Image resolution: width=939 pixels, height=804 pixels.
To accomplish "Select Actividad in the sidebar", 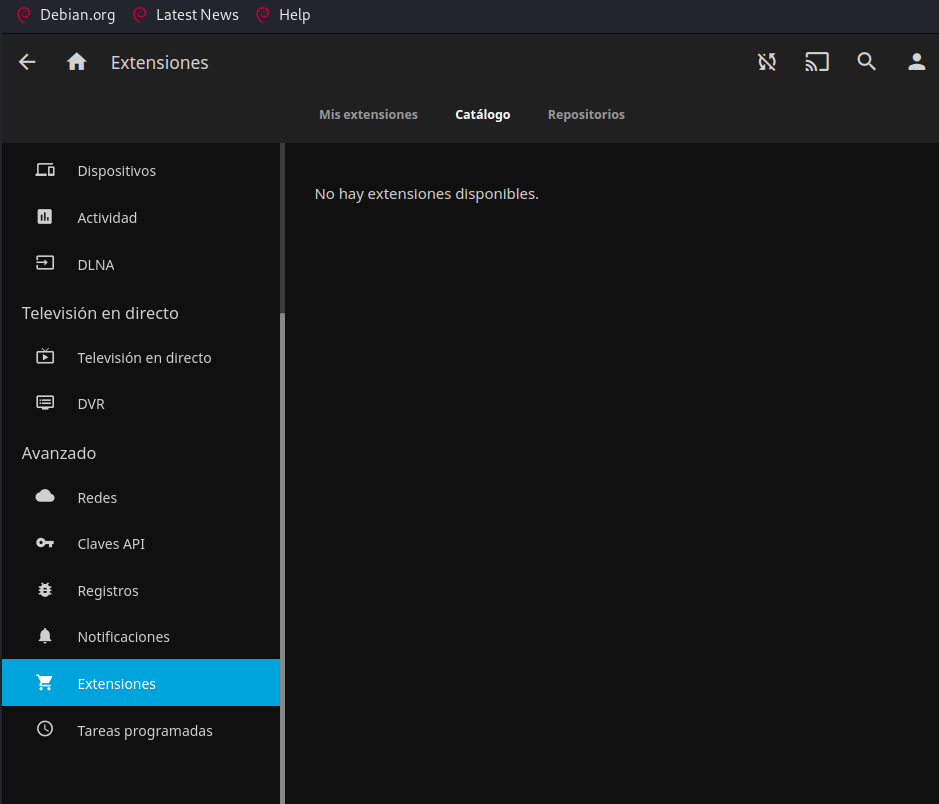I will 107,217.
